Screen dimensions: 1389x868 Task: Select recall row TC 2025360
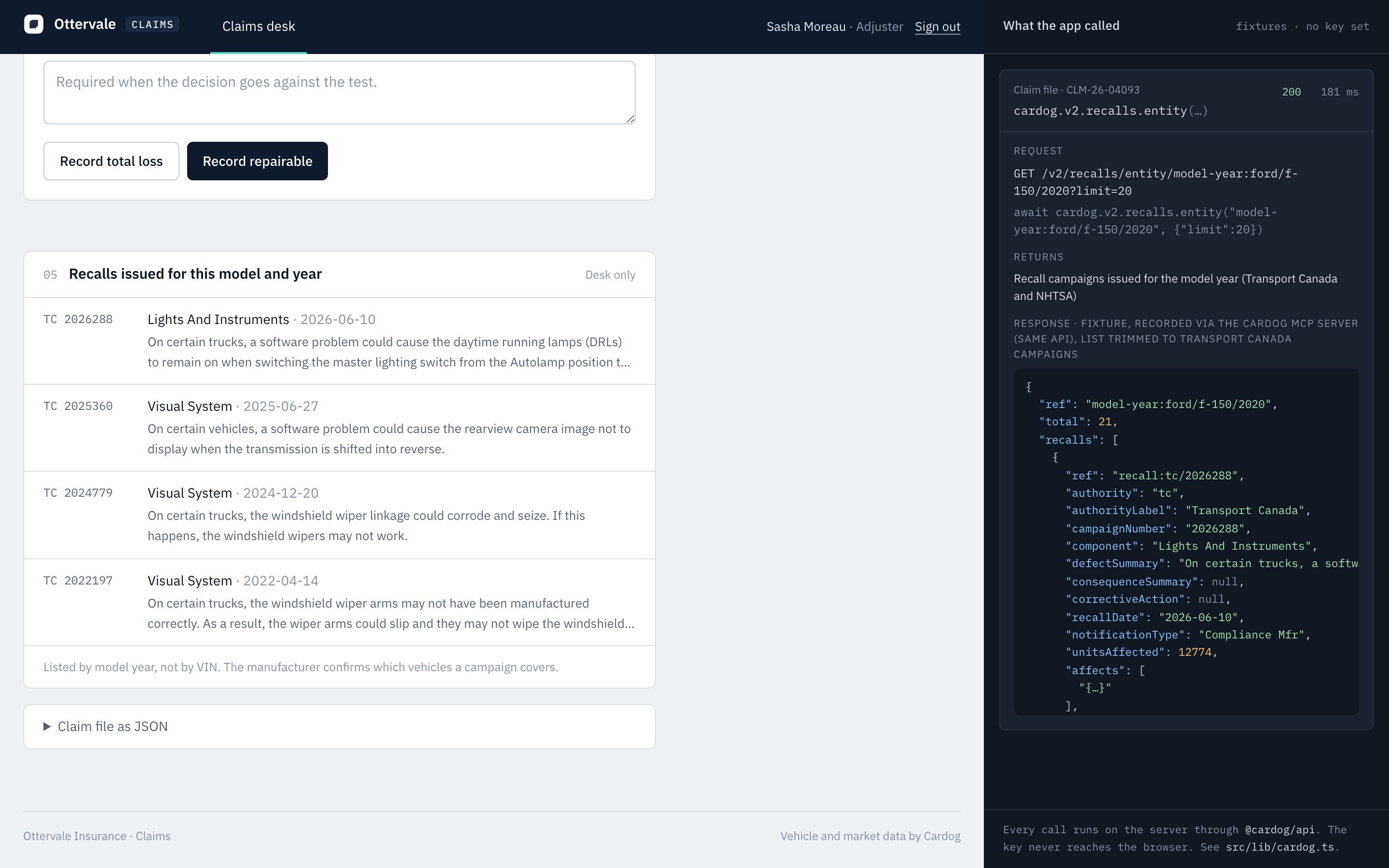point(339,428)
